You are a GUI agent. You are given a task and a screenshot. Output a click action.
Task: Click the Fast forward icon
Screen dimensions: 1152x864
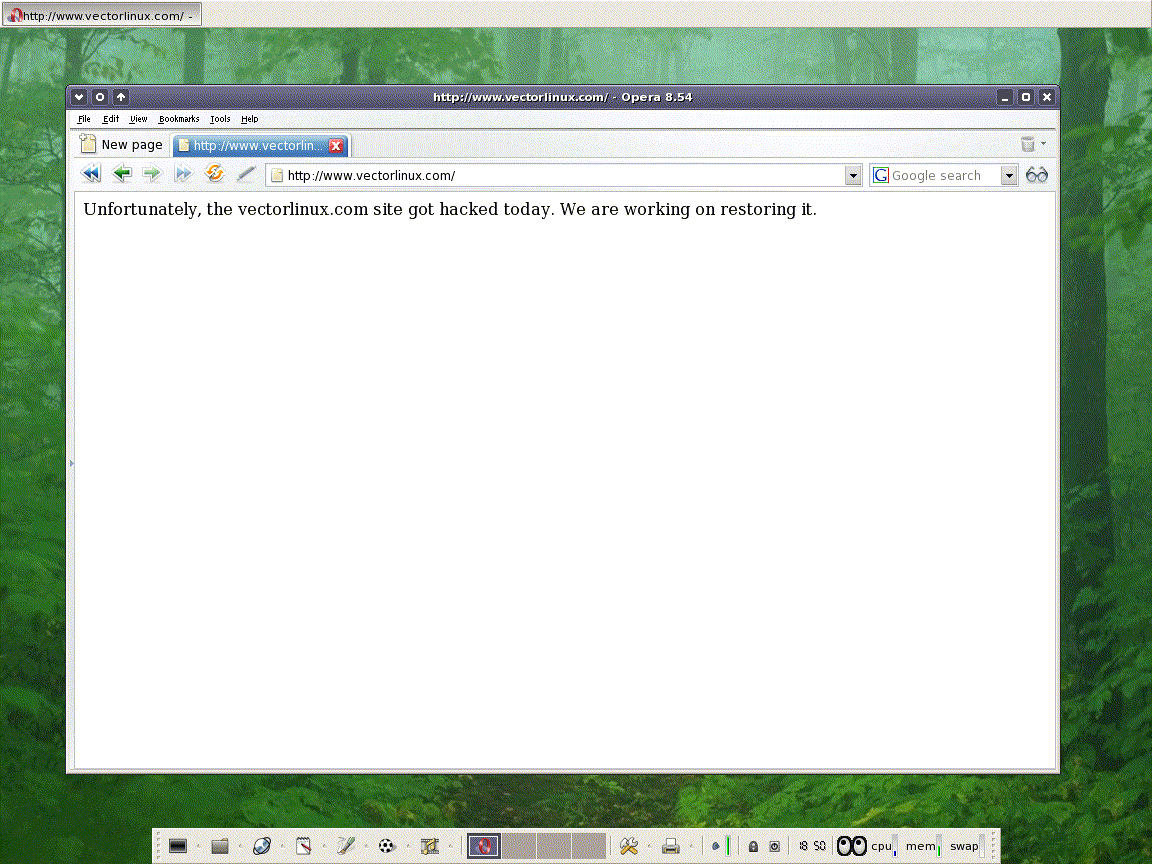tap(183, 174)
